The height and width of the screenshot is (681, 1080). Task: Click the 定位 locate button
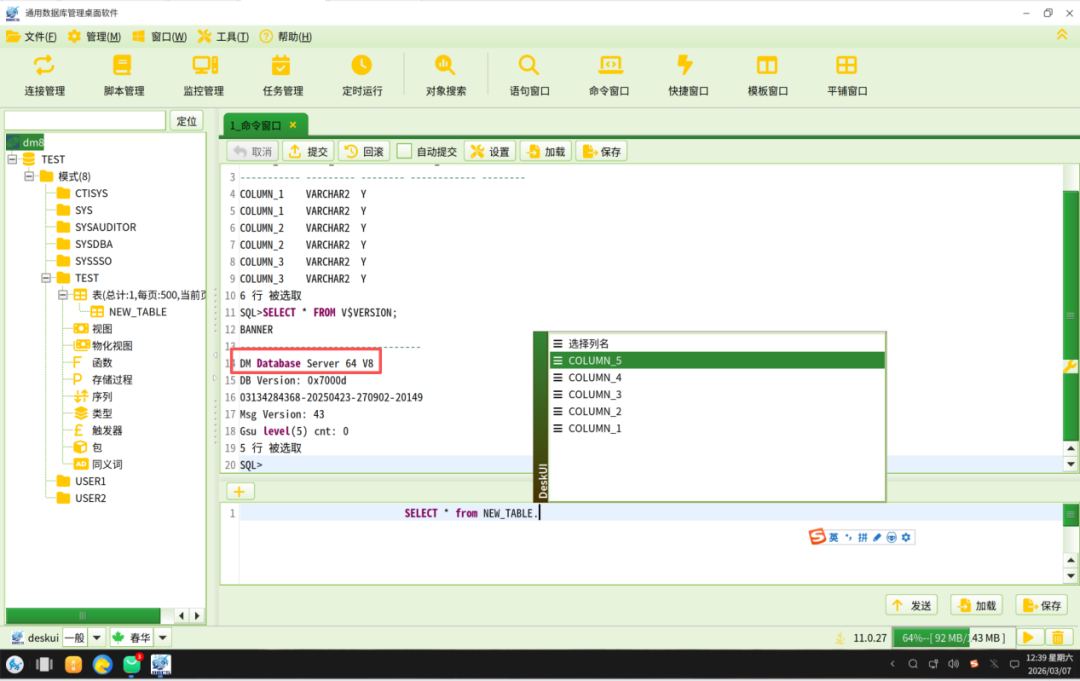187,121
